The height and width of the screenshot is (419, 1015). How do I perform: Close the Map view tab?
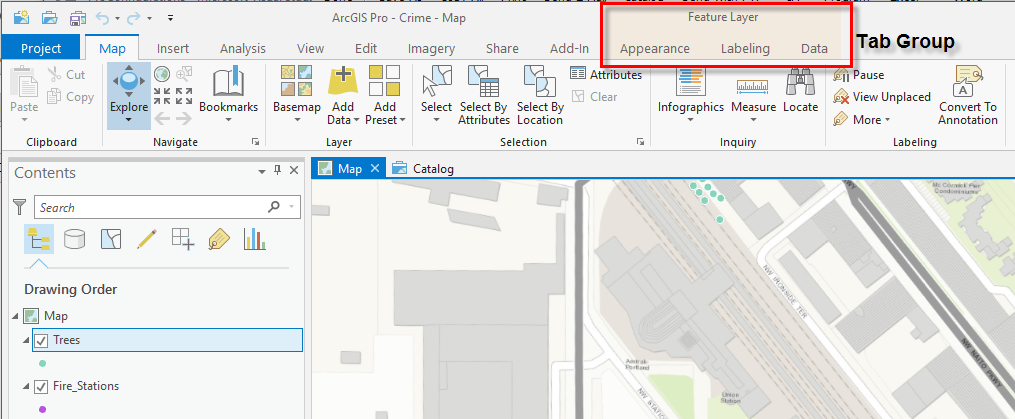tap(374, 168)
